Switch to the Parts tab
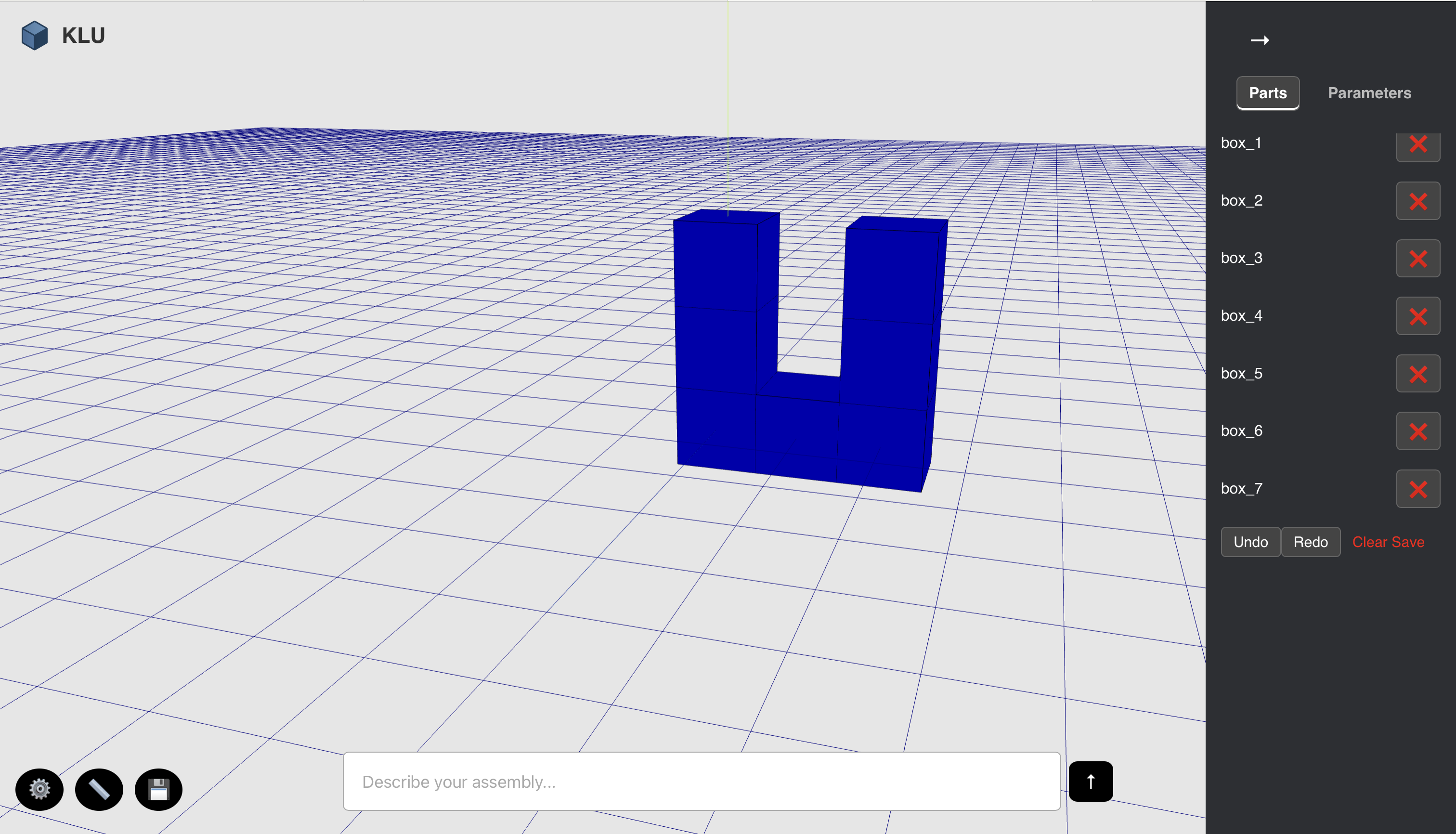Image resolution: width=1456 pixels, height=834 pixels. click(1268, 93)
